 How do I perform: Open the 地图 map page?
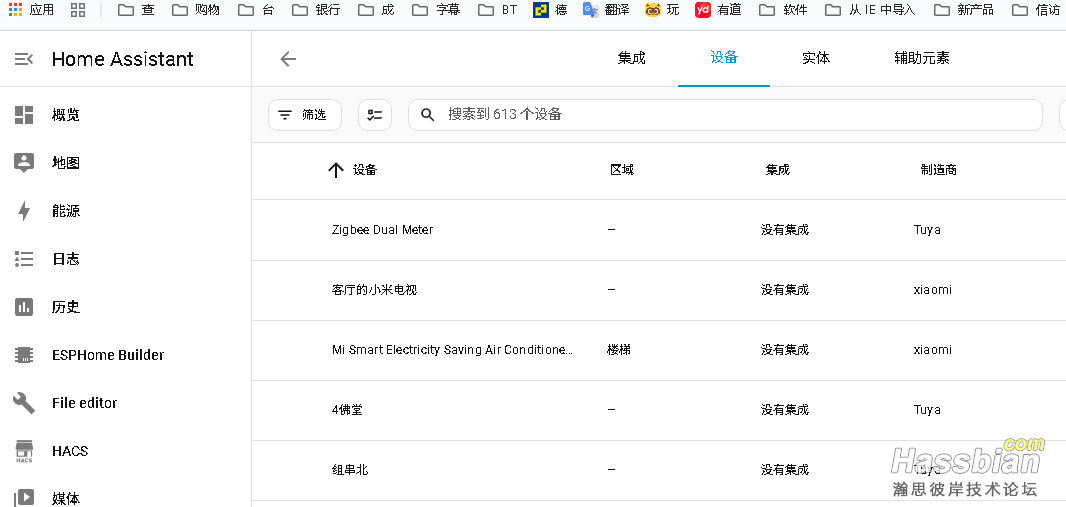pyautogui.click(x=126, y=163)
